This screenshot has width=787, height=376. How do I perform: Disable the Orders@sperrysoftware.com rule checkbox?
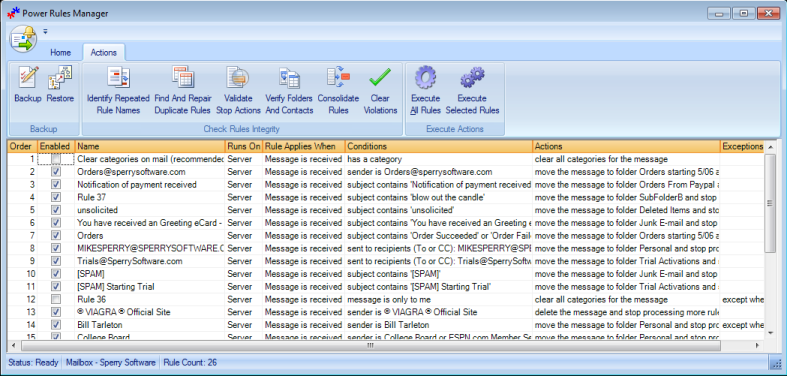click(56, 172)
